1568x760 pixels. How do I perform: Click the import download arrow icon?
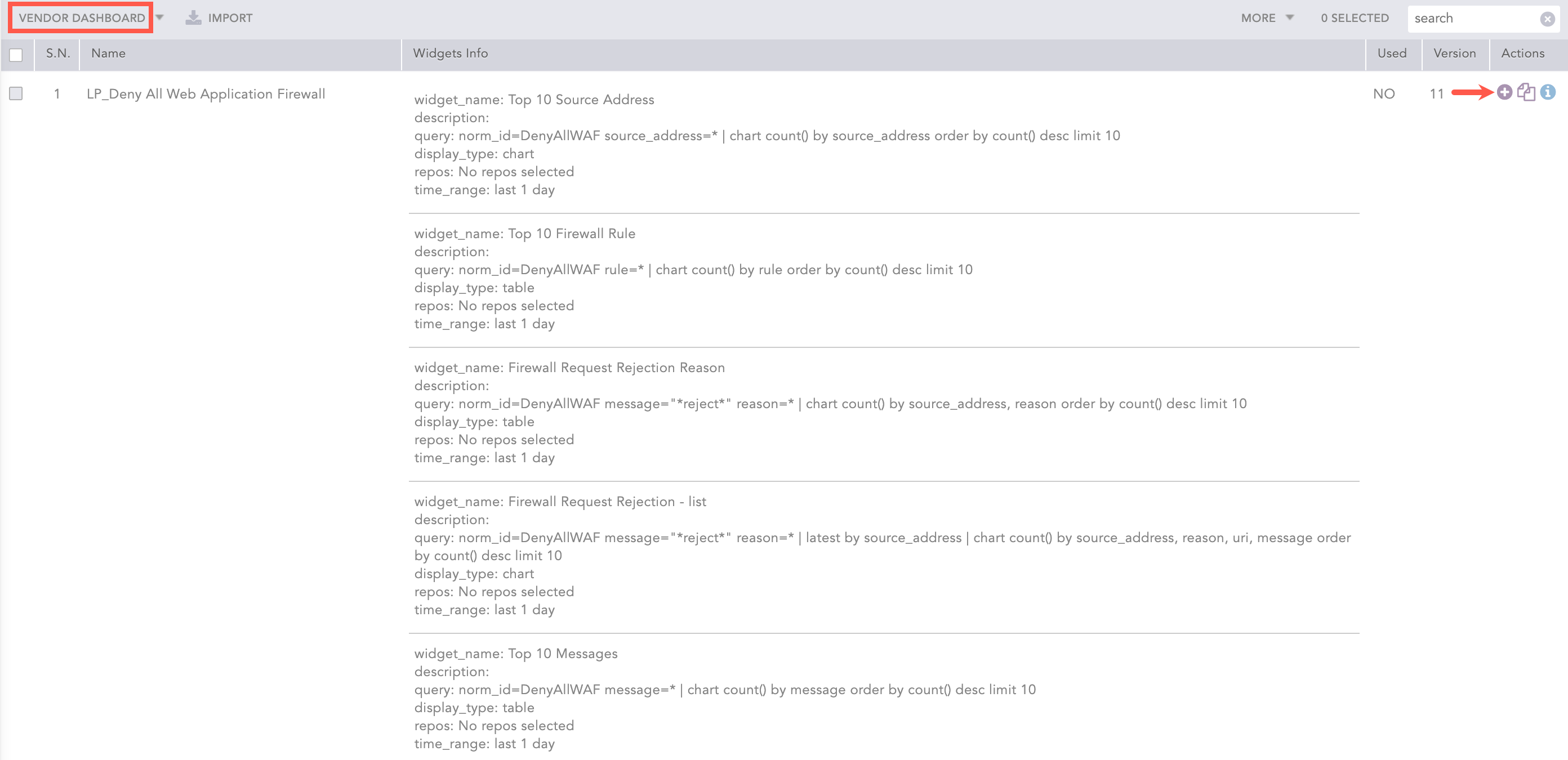194,17
